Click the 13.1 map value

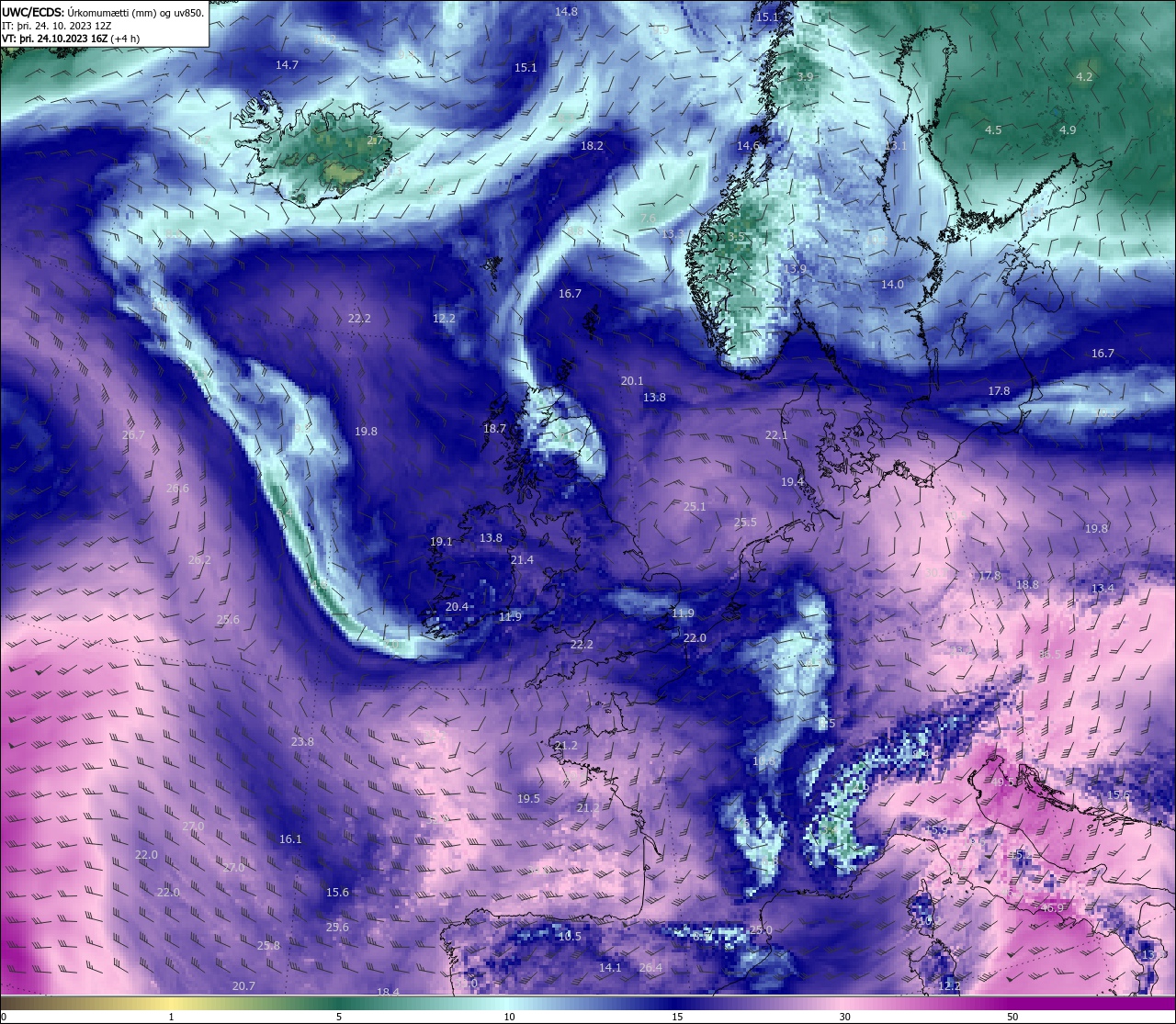click(895, 146)
